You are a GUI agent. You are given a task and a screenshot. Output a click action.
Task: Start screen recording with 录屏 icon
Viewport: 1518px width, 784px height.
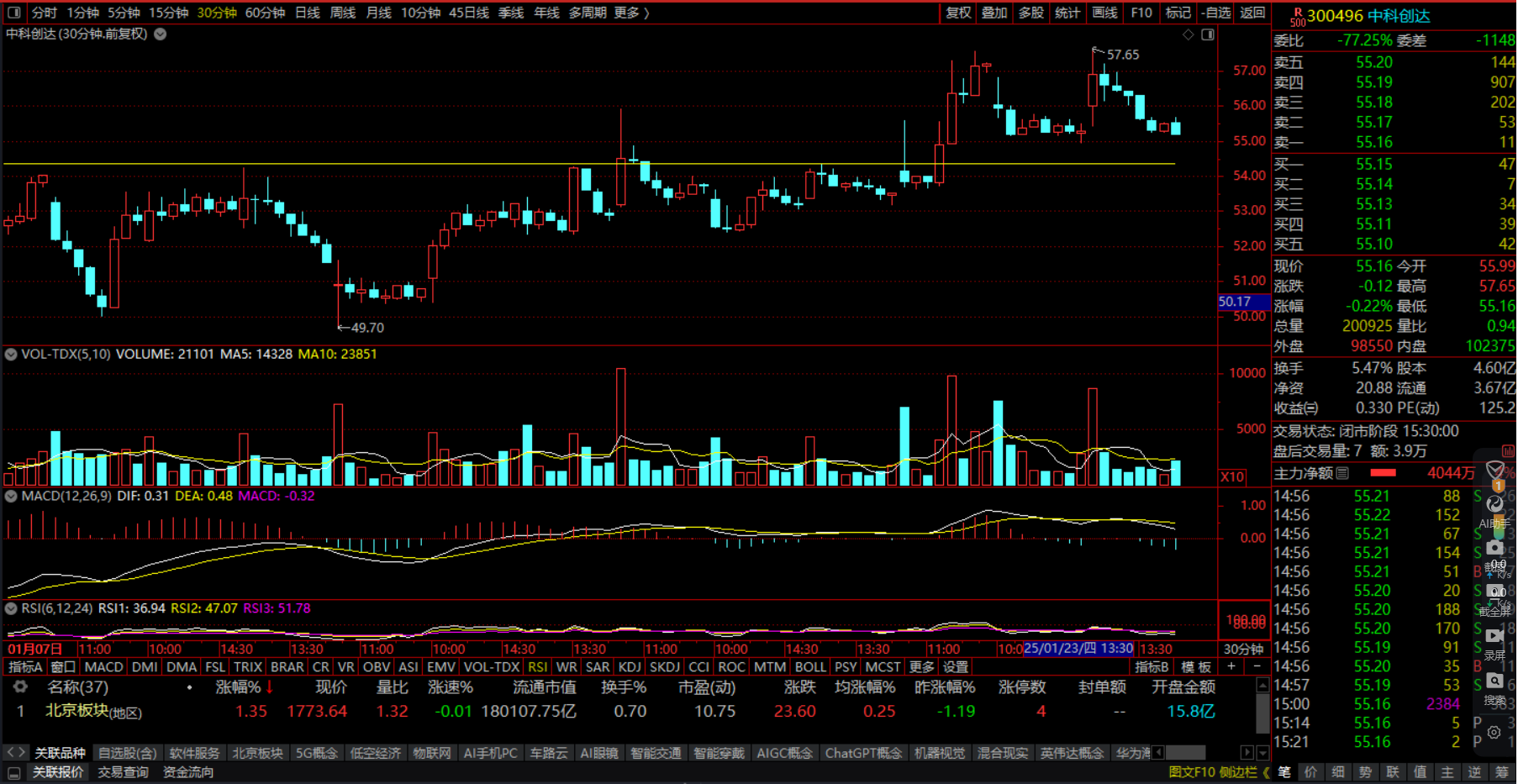click(1495, 636)
